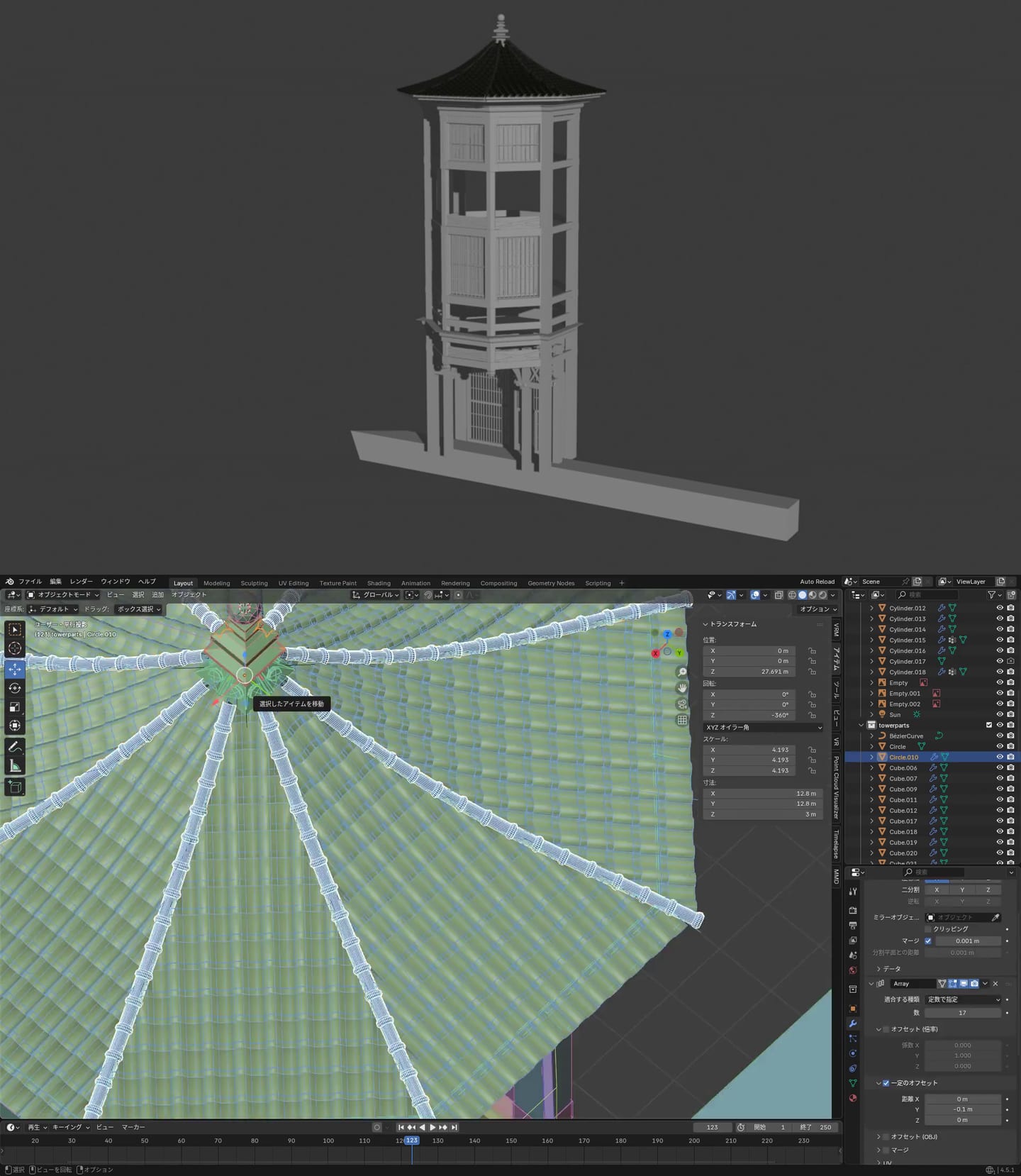Click the オプション button in viewport
This screenshot has height=1176, width=1021.
pos(818,609)
